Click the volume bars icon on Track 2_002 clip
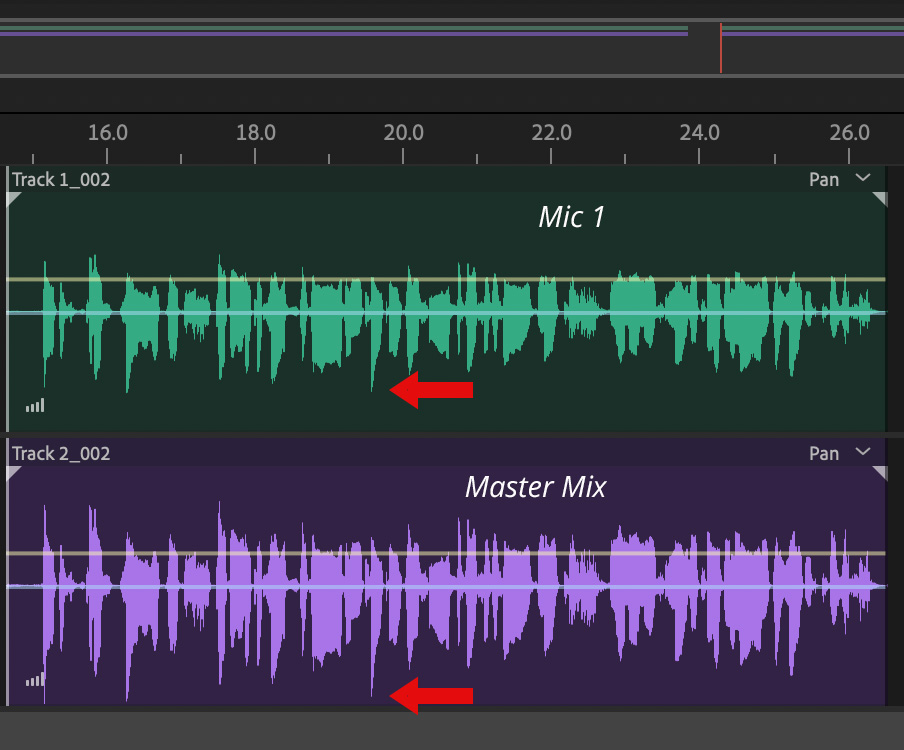904x750 pixels. pyautogui.click(x=35, y=680)
